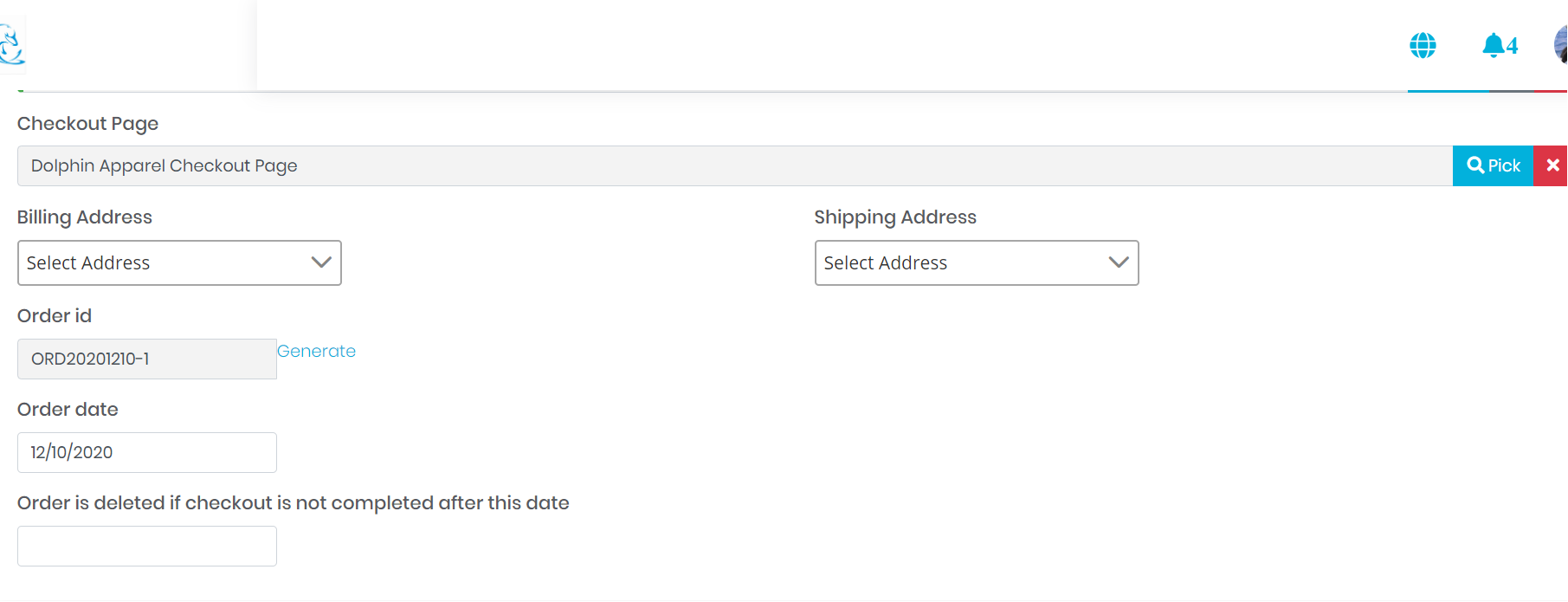Click the user avatar in the header

point(1561,44)
